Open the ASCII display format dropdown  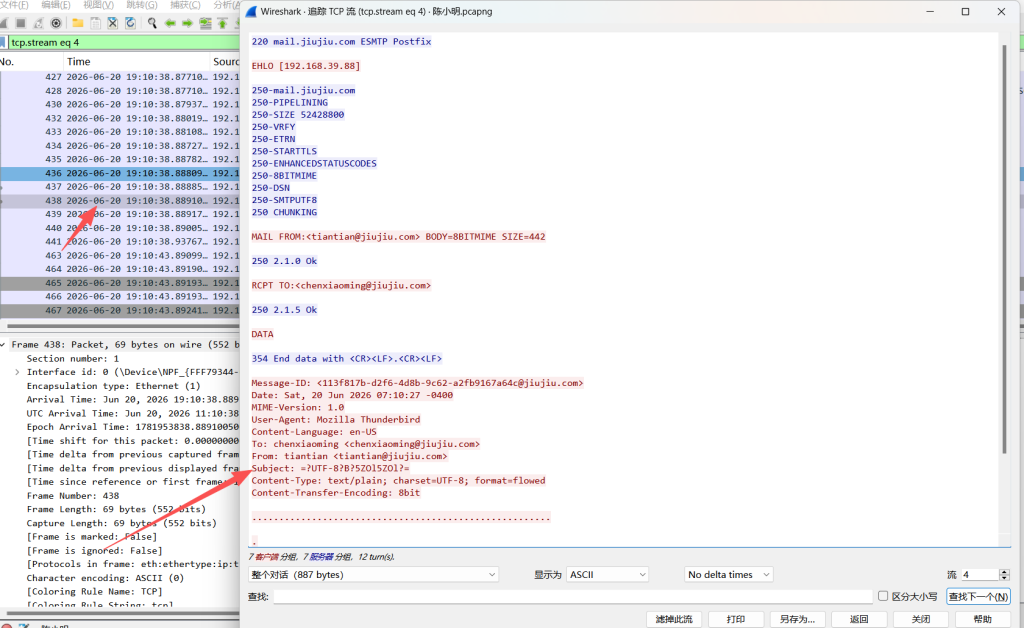pyautogui.click(x=607, y=574)
